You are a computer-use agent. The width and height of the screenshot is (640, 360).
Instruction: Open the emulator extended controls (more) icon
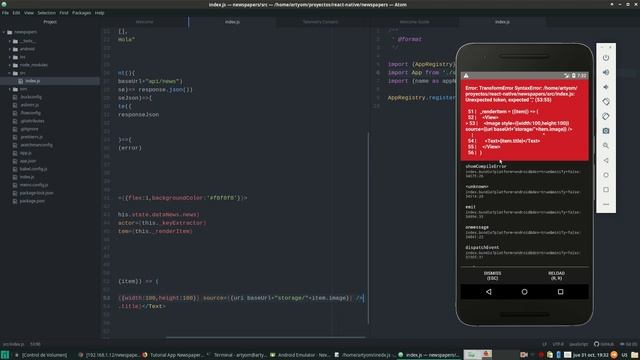606,204
